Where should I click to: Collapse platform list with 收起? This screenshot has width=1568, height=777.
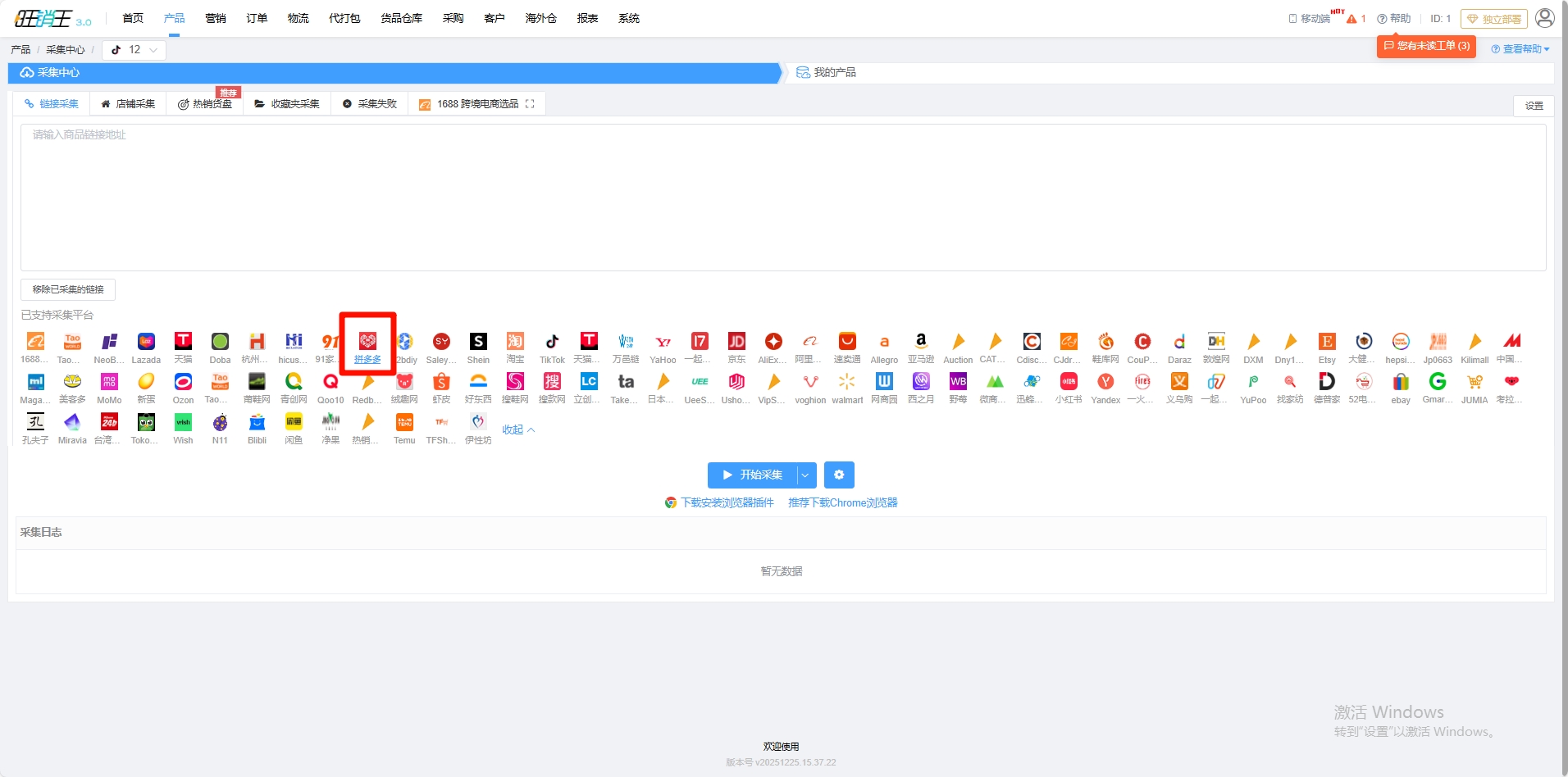tap(518, 429)
